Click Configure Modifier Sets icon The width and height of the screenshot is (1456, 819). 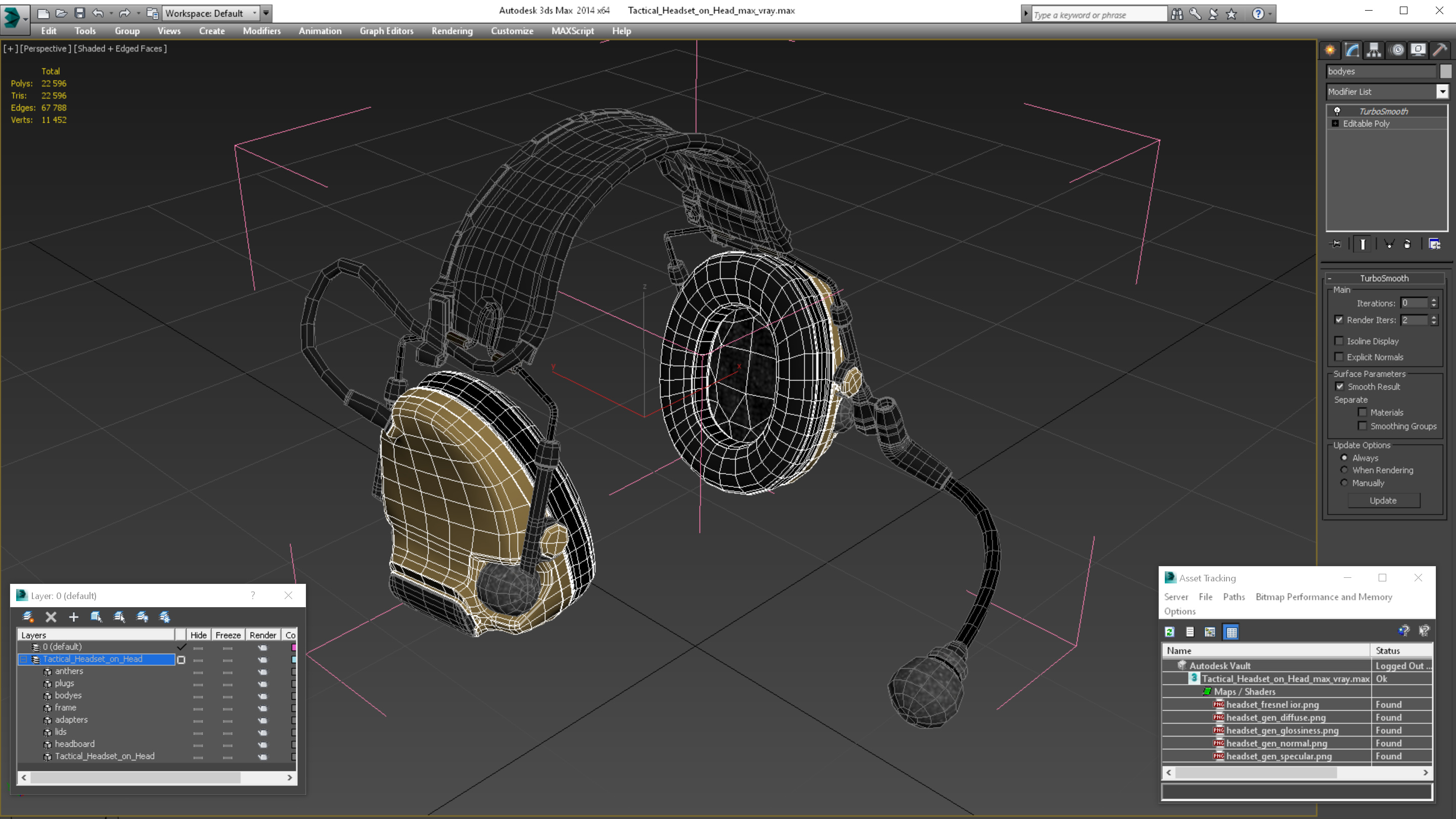click(1435, 244)
